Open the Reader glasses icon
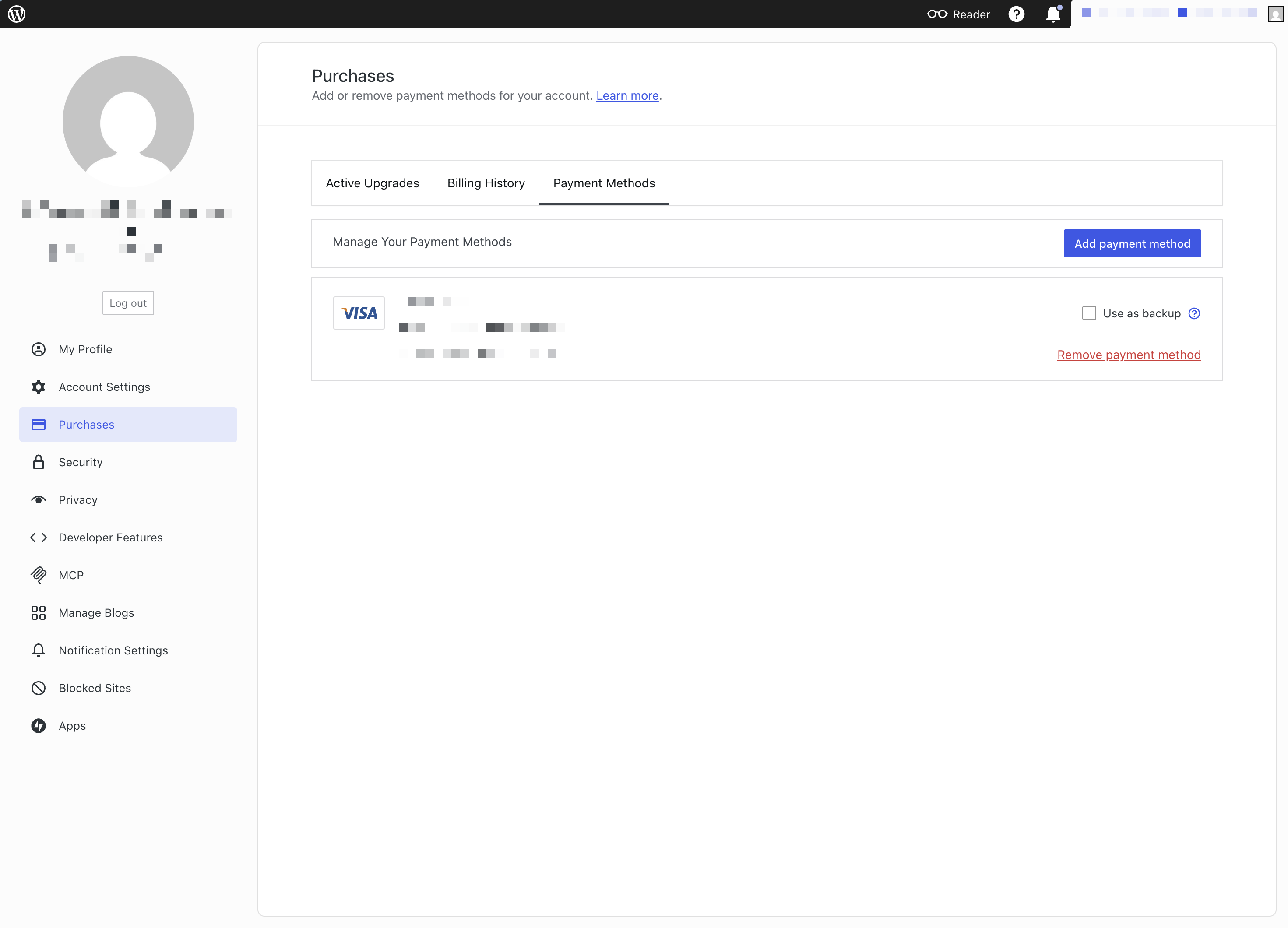Viewport: 1288px width, 928px height. tap(936, 14)
